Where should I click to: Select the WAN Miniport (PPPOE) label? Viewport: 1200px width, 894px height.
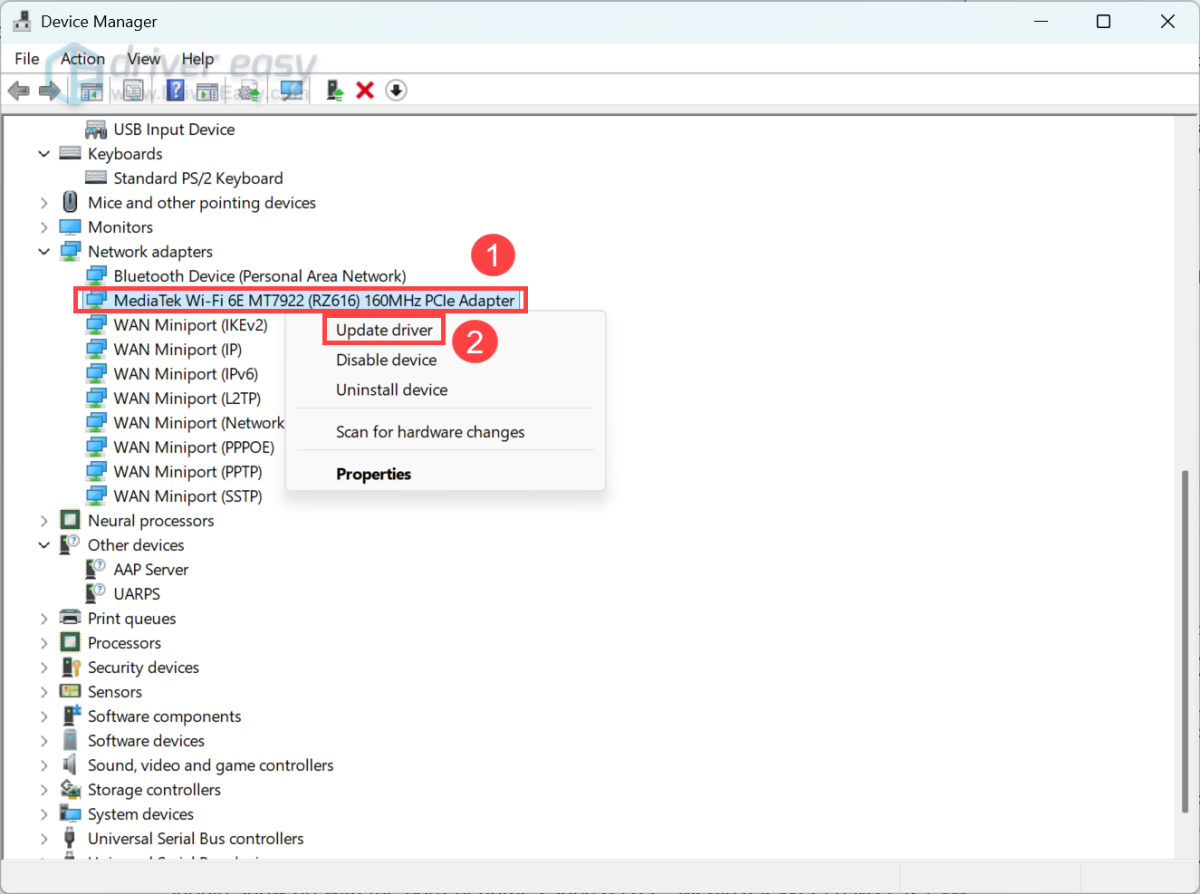click(x=194, y=447)
